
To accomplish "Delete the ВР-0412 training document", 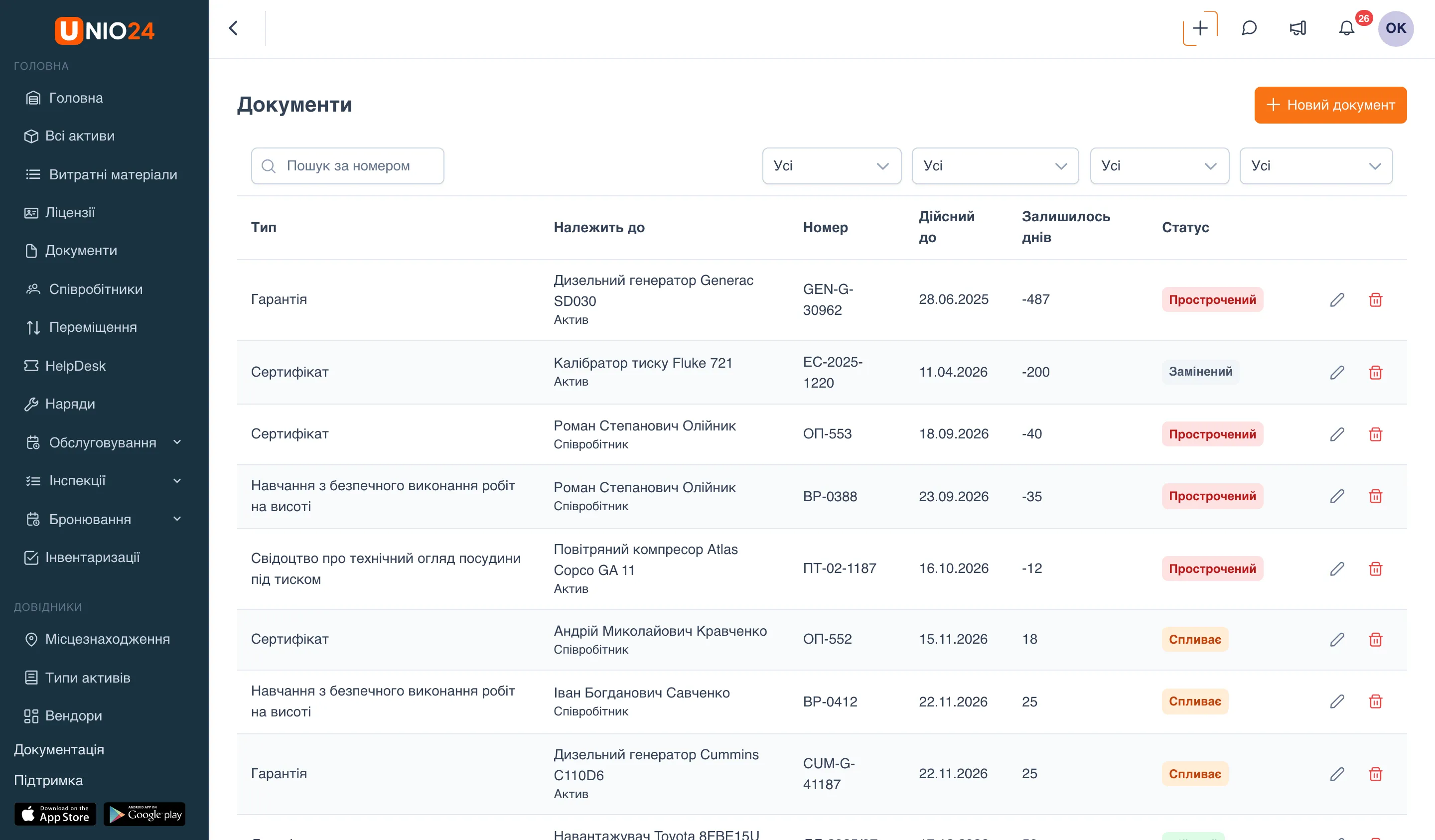I will [1375, 701].
